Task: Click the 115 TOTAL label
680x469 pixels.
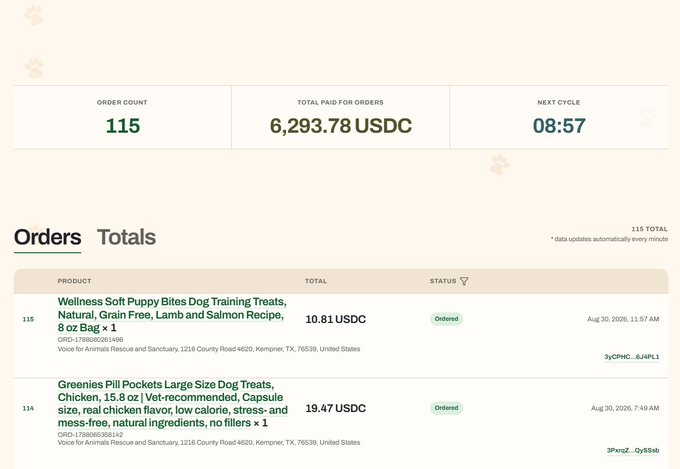Action: 649,229
